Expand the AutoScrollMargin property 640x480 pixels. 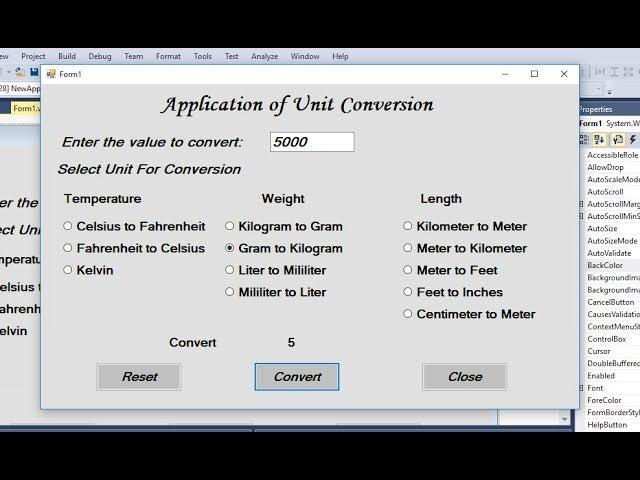coord(582,204)
